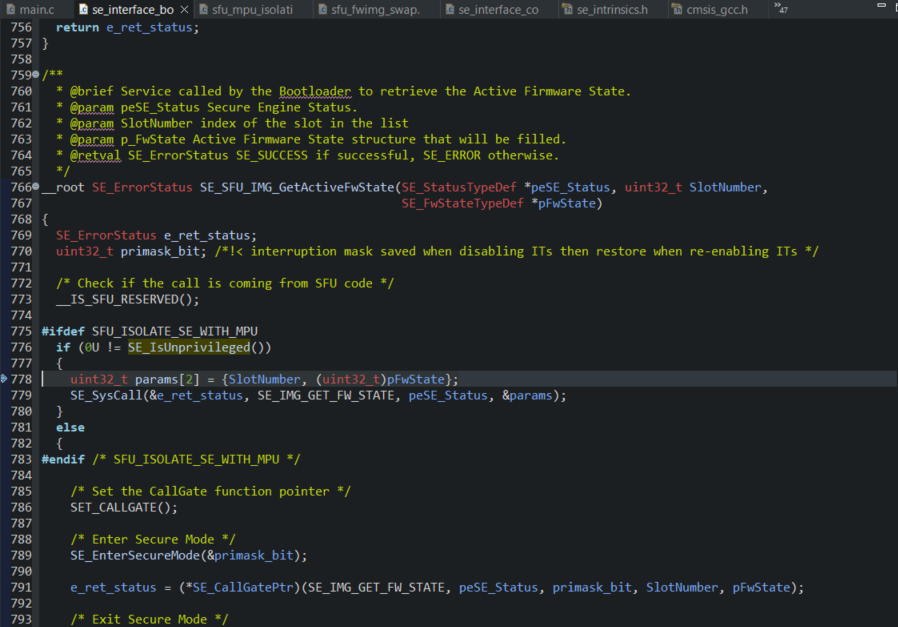Screen dimensions: 898x627
Task: Collapse the comment block at line 759
Action: (36, 74)
